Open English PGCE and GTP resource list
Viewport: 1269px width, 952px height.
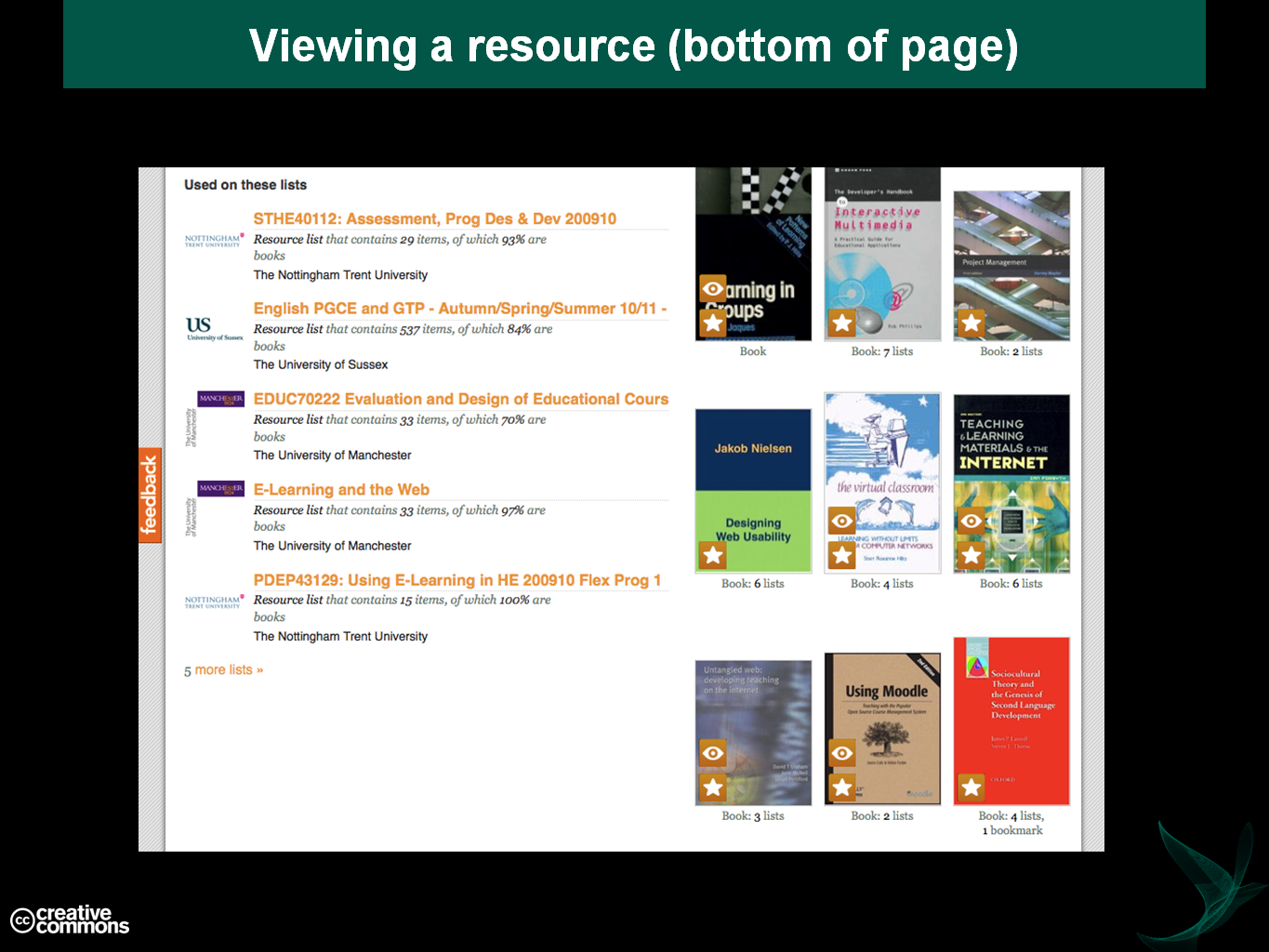(x=459, y=309)
